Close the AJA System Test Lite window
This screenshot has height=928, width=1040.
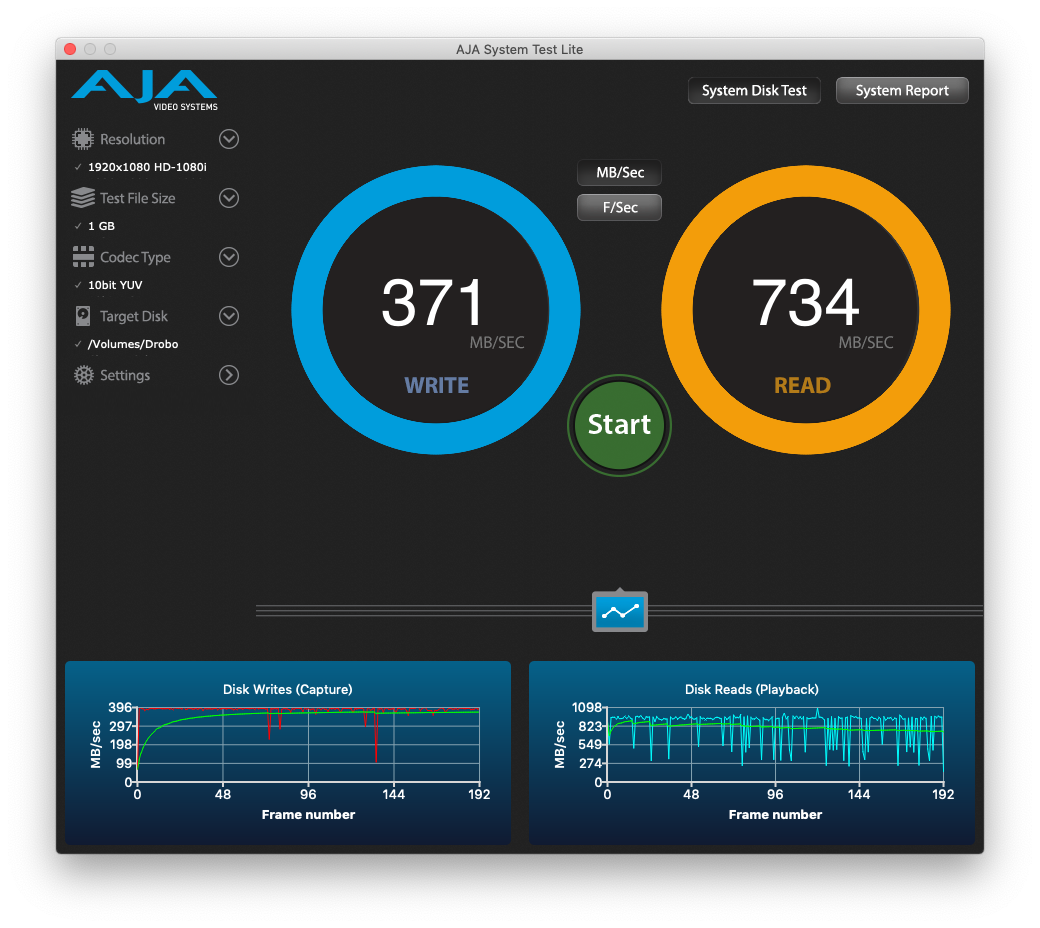coord(70,49)
